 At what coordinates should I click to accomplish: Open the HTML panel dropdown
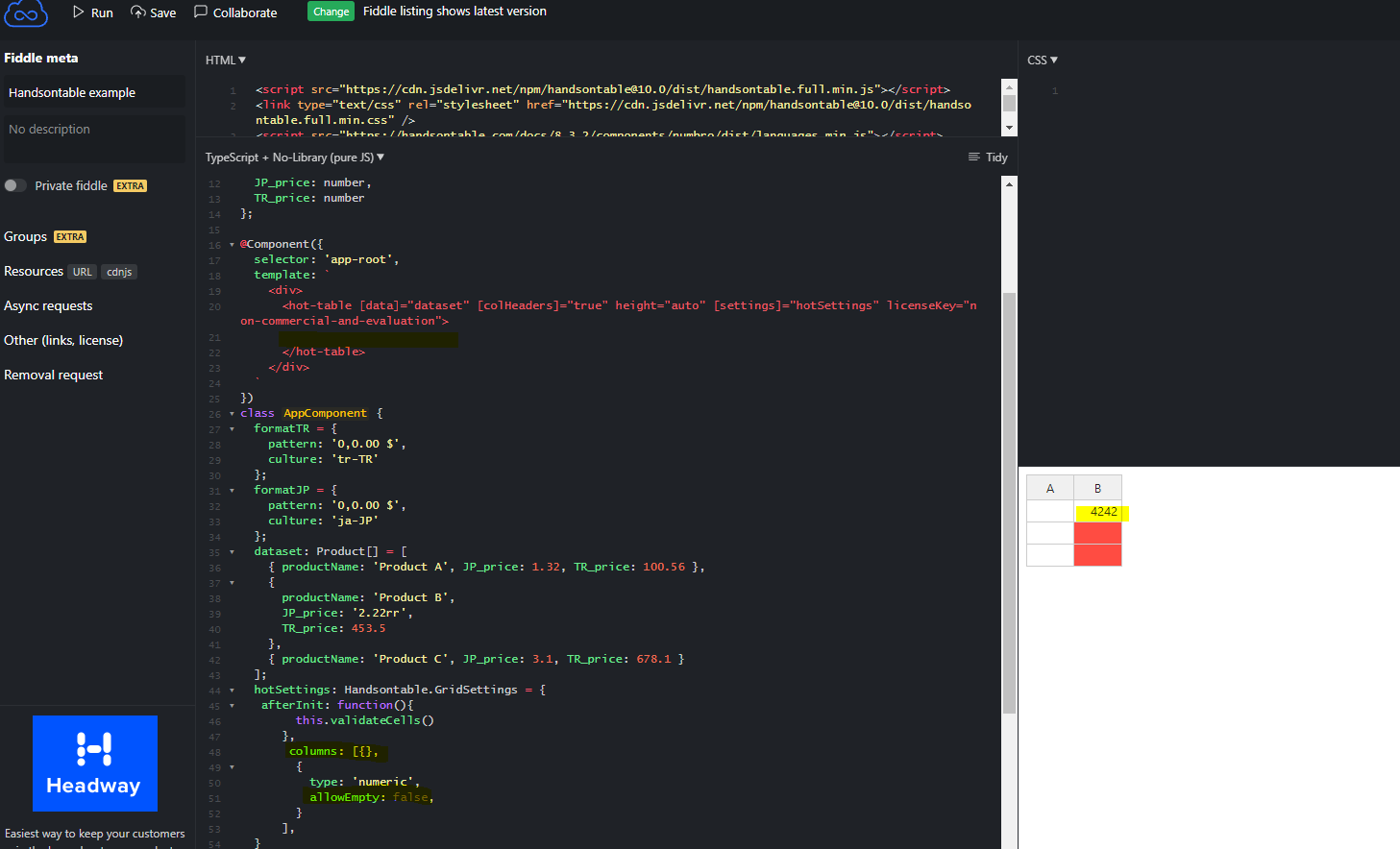(226, 60)
